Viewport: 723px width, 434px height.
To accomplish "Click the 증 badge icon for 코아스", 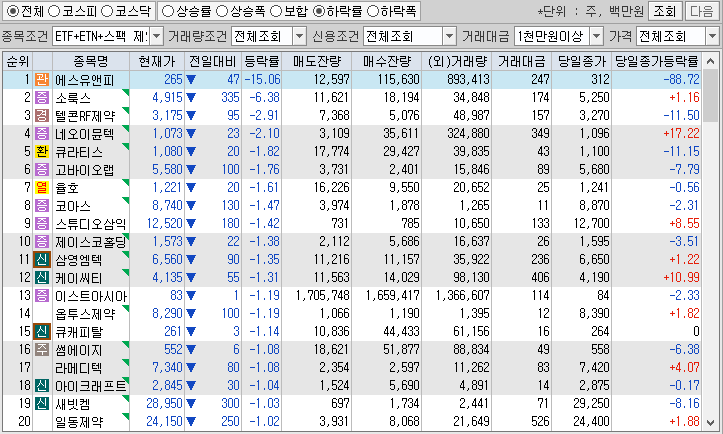I will [42, 205].
